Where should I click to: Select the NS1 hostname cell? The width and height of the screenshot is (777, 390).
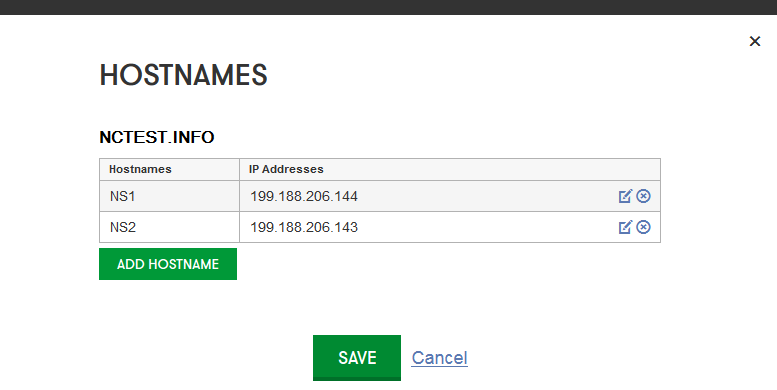[x=169, y=196]
